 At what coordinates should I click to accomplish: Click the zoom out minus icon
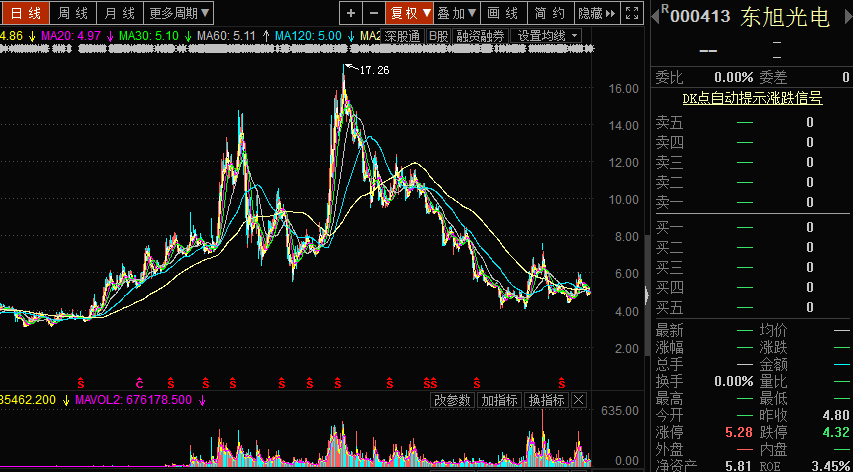click(x=374, y=13)
